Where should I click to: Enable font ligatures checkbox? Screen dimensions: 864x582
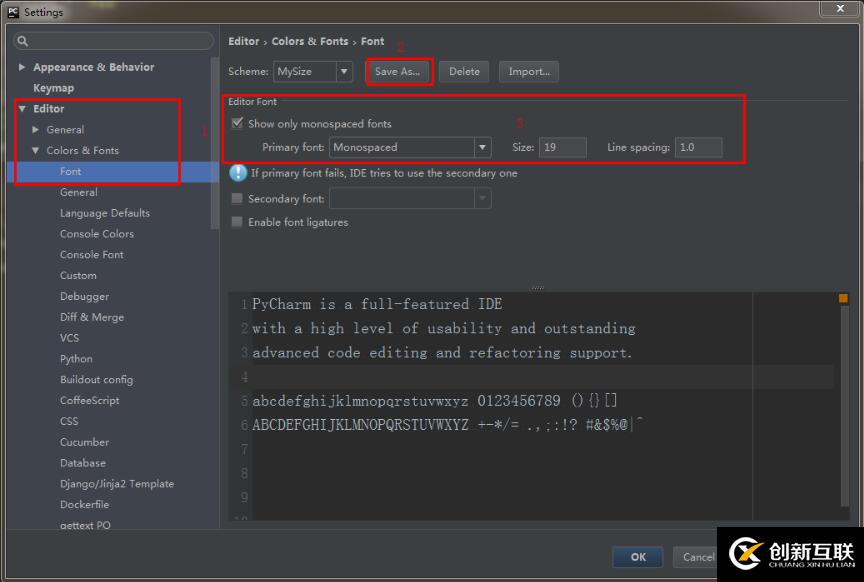point(237,222)
